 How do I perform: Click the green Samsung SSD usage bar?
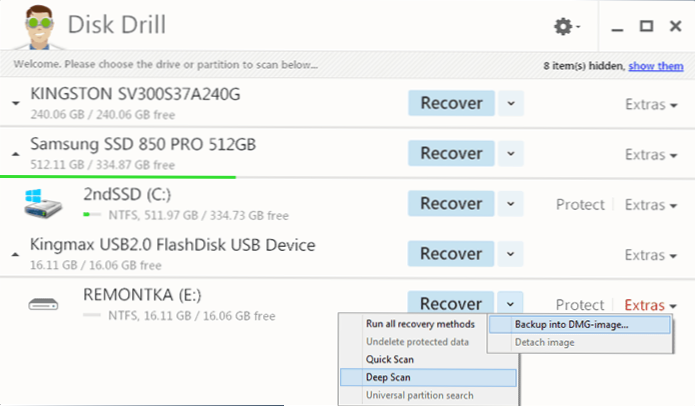118,177
